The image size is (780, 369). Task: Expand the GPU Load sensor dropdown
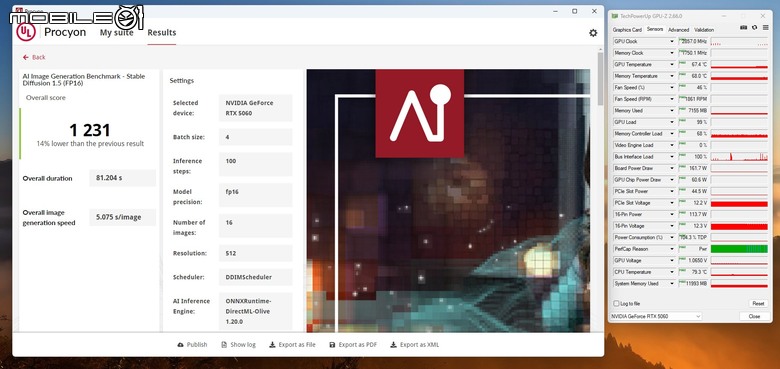[673, 122]
